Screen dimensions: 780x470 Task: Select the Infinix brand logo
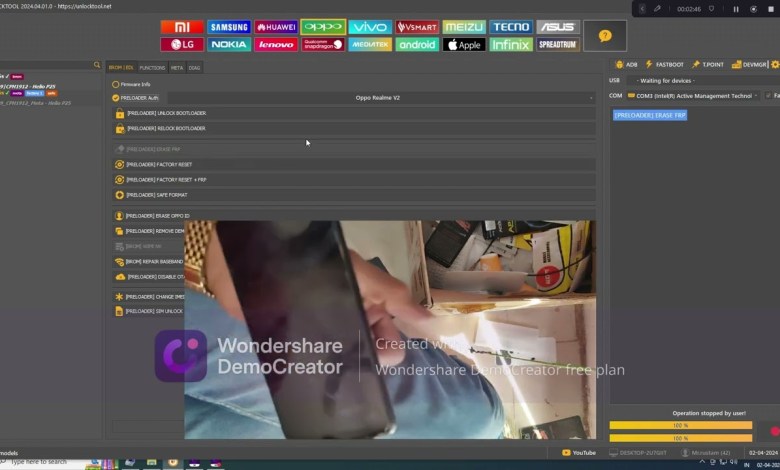pos(511,45)
